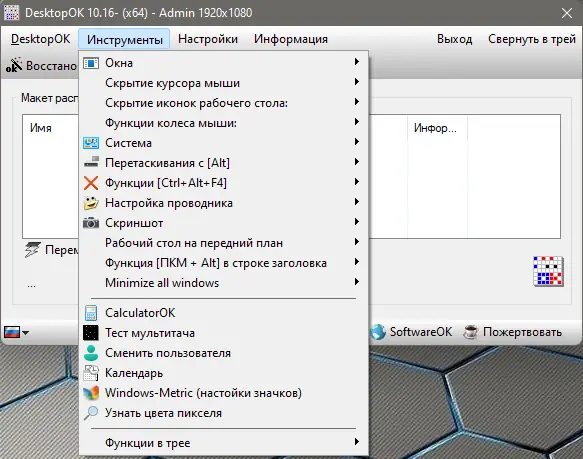
Task: Click the Имя column header
Action: pos(41,128)
